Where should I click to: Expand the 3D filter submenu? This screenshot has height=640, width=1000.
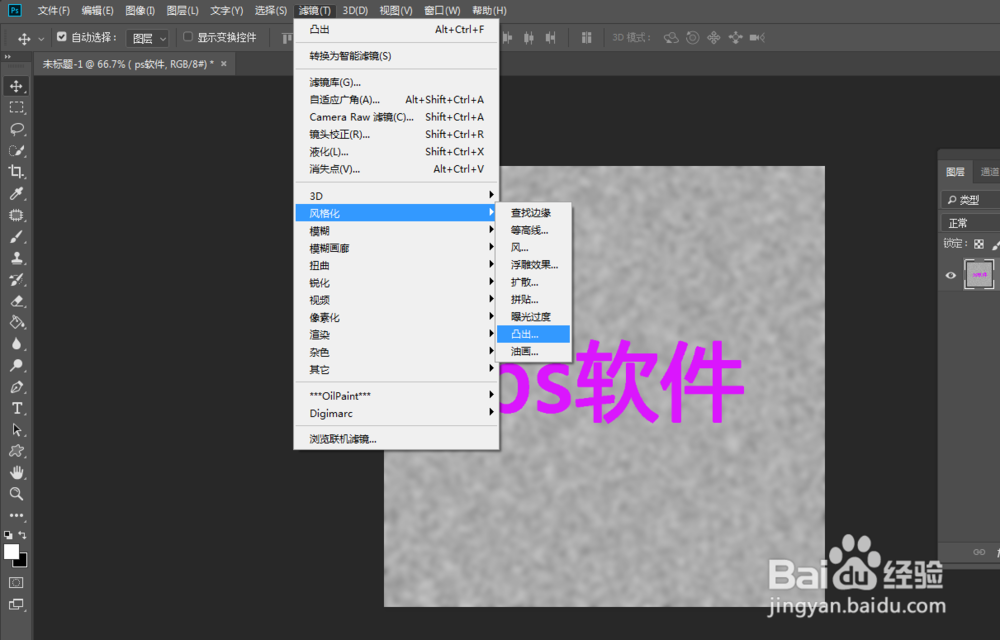point(396,196)
